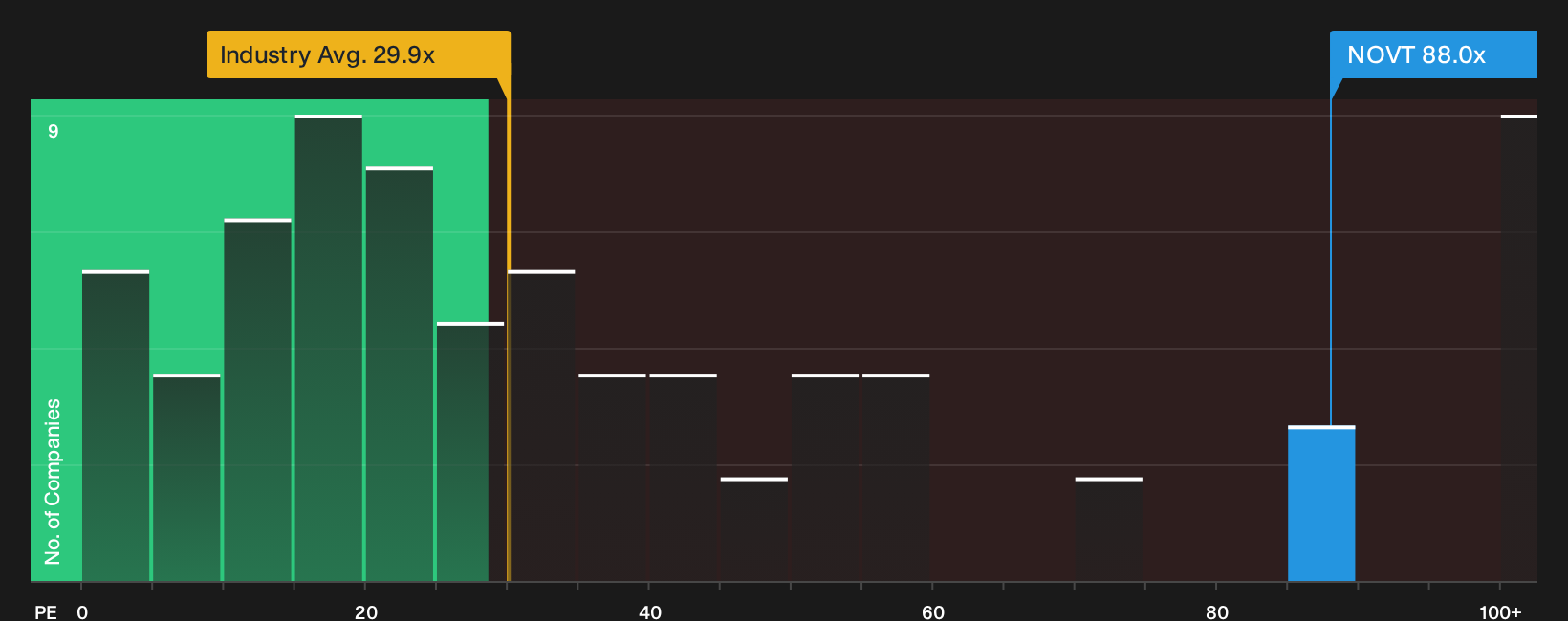Click the '80' x-axis label

point(1217,612)
